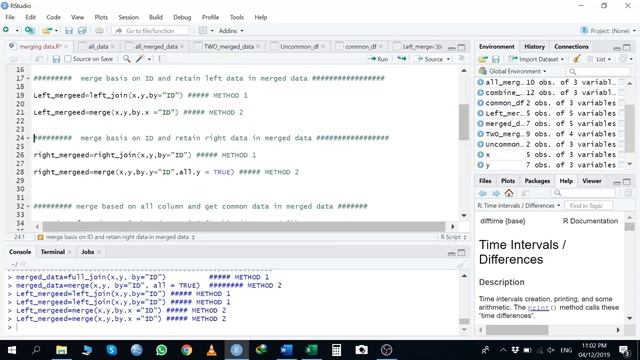This screenshot has height=360, width=640.
Task: Click the Go to file/function field
Action: coord(150,31)
